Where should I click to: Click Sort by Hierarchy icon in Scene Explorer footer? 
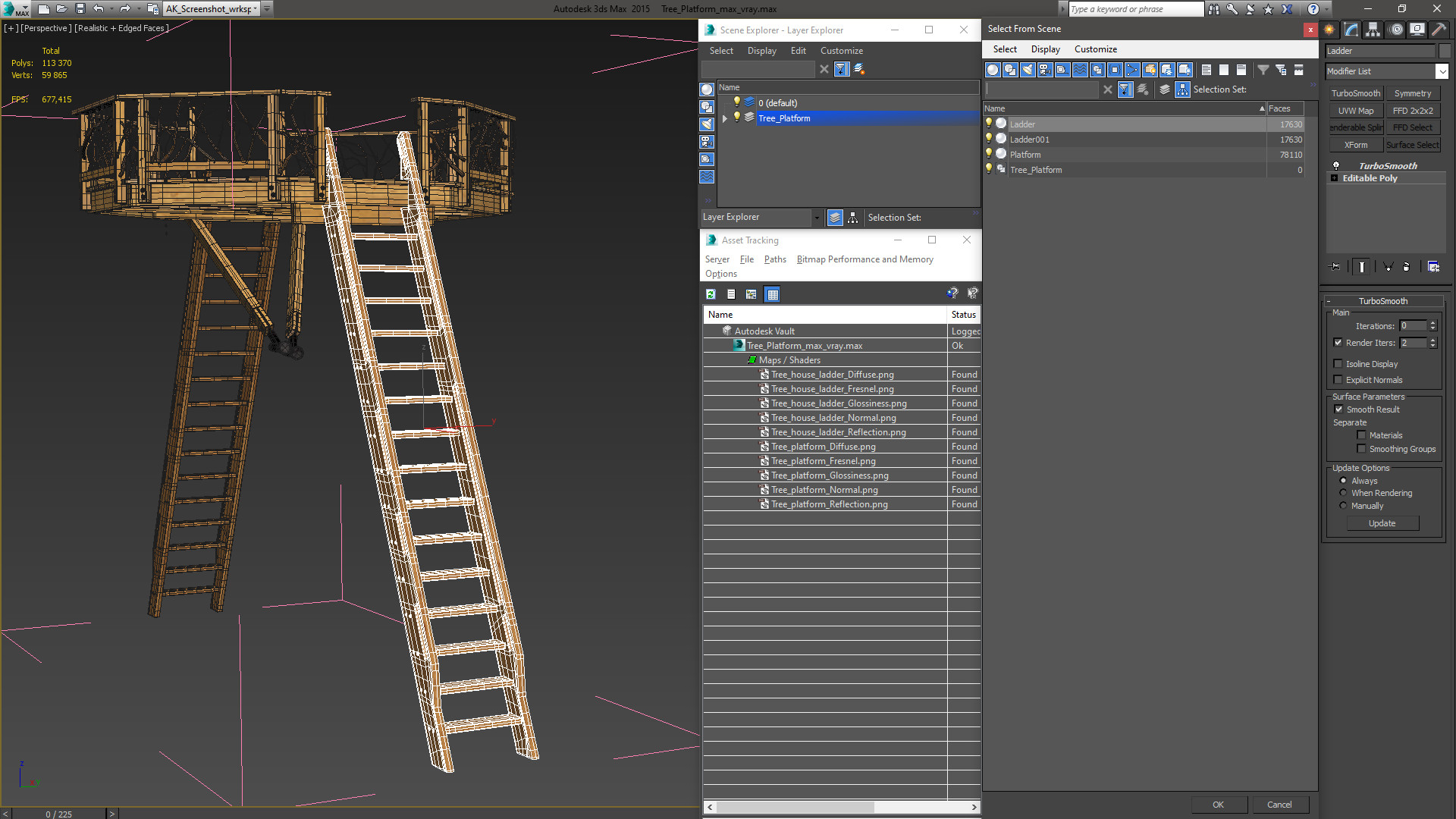(853, 218)
